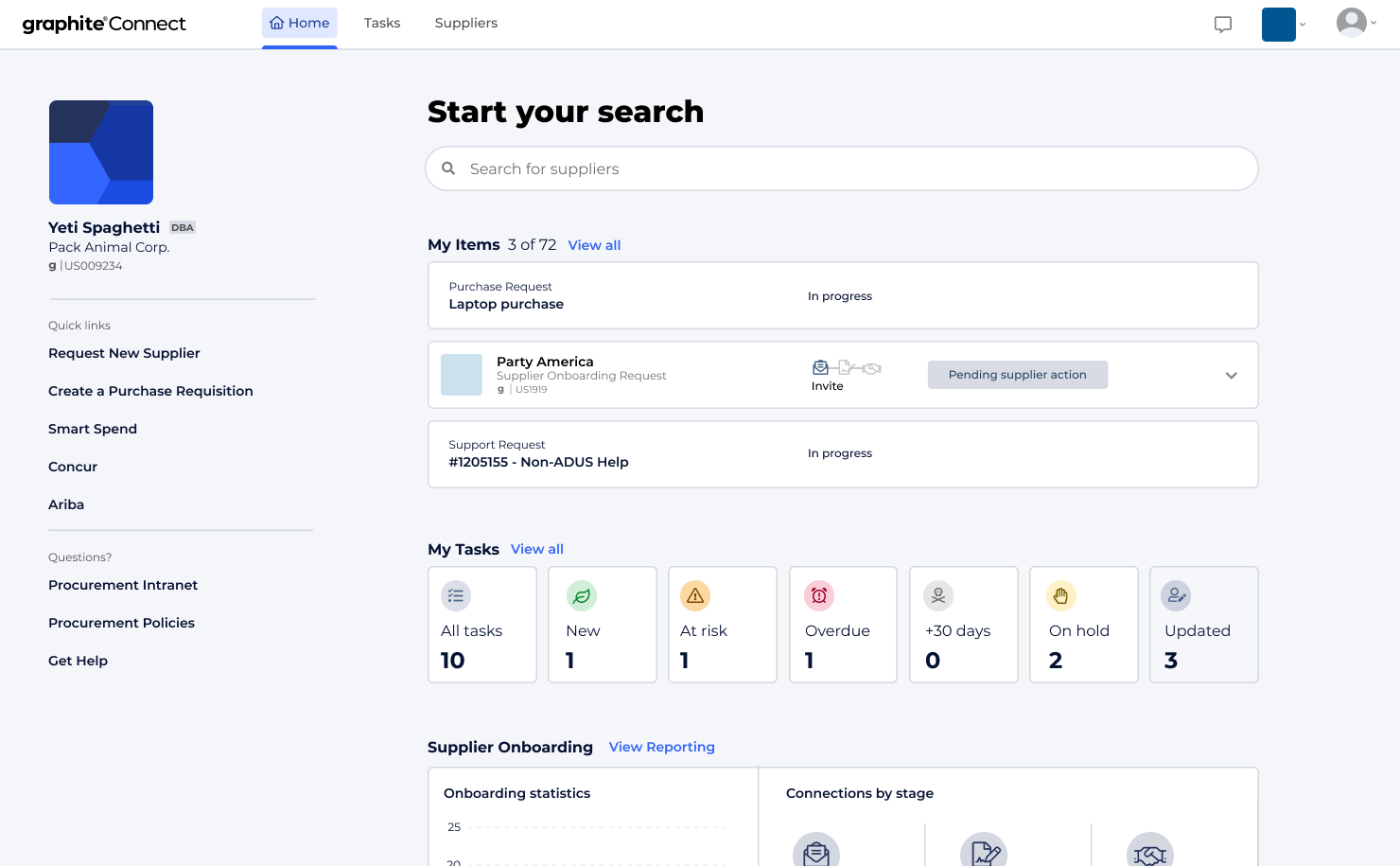The width and height of the screenshot is (1400, 866).
Task: Switch to the Tasks tab
Action: (382, 22)
